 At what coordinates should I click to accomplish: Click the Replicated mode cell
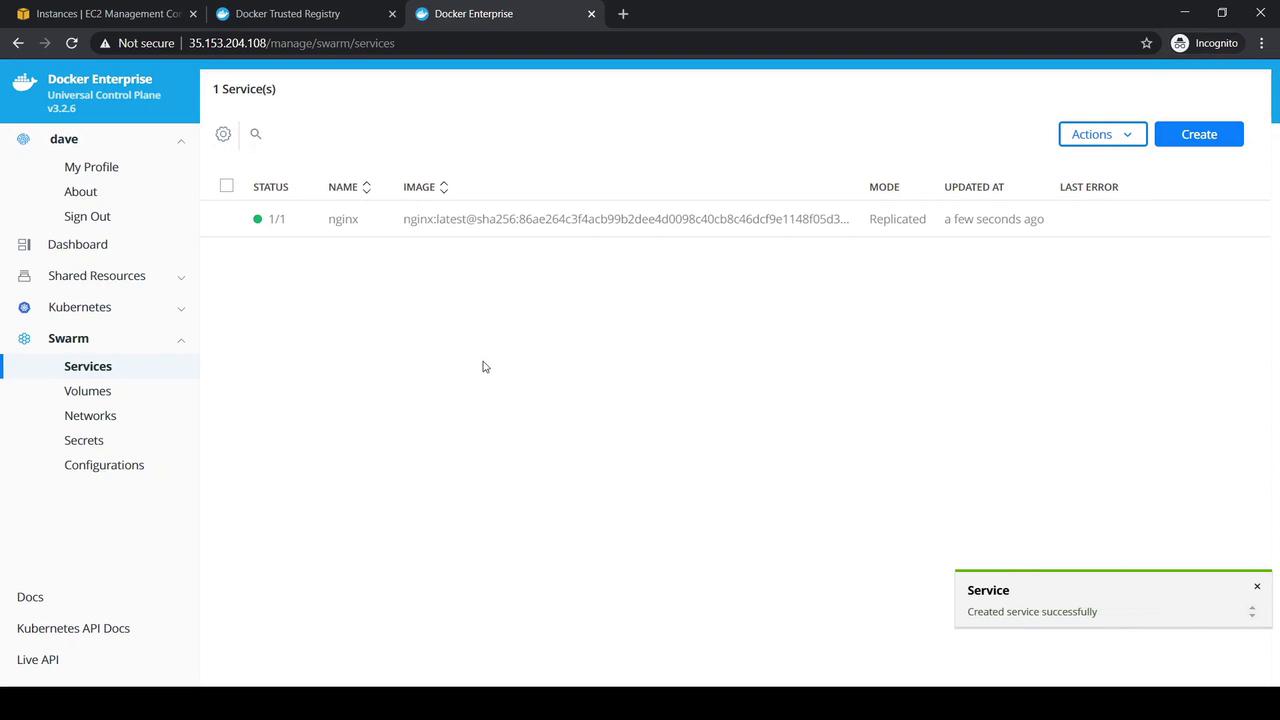click(x=897, y=219)
